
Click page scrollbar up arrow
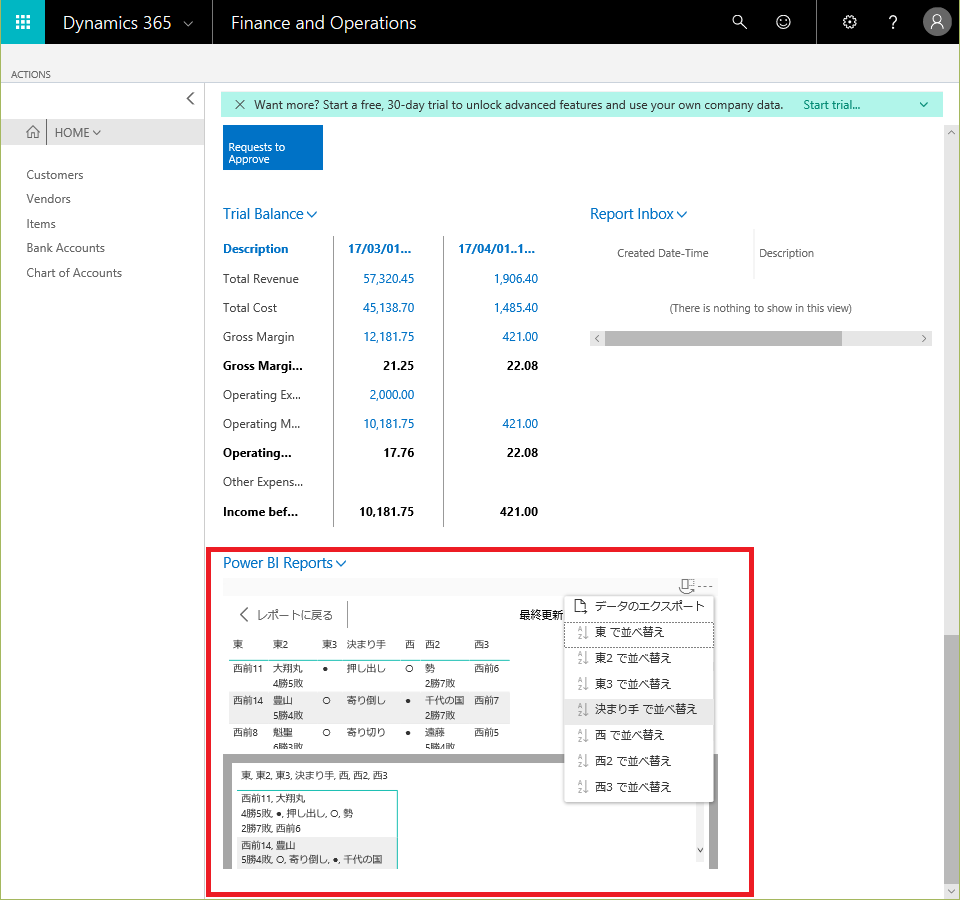(951, 132)
